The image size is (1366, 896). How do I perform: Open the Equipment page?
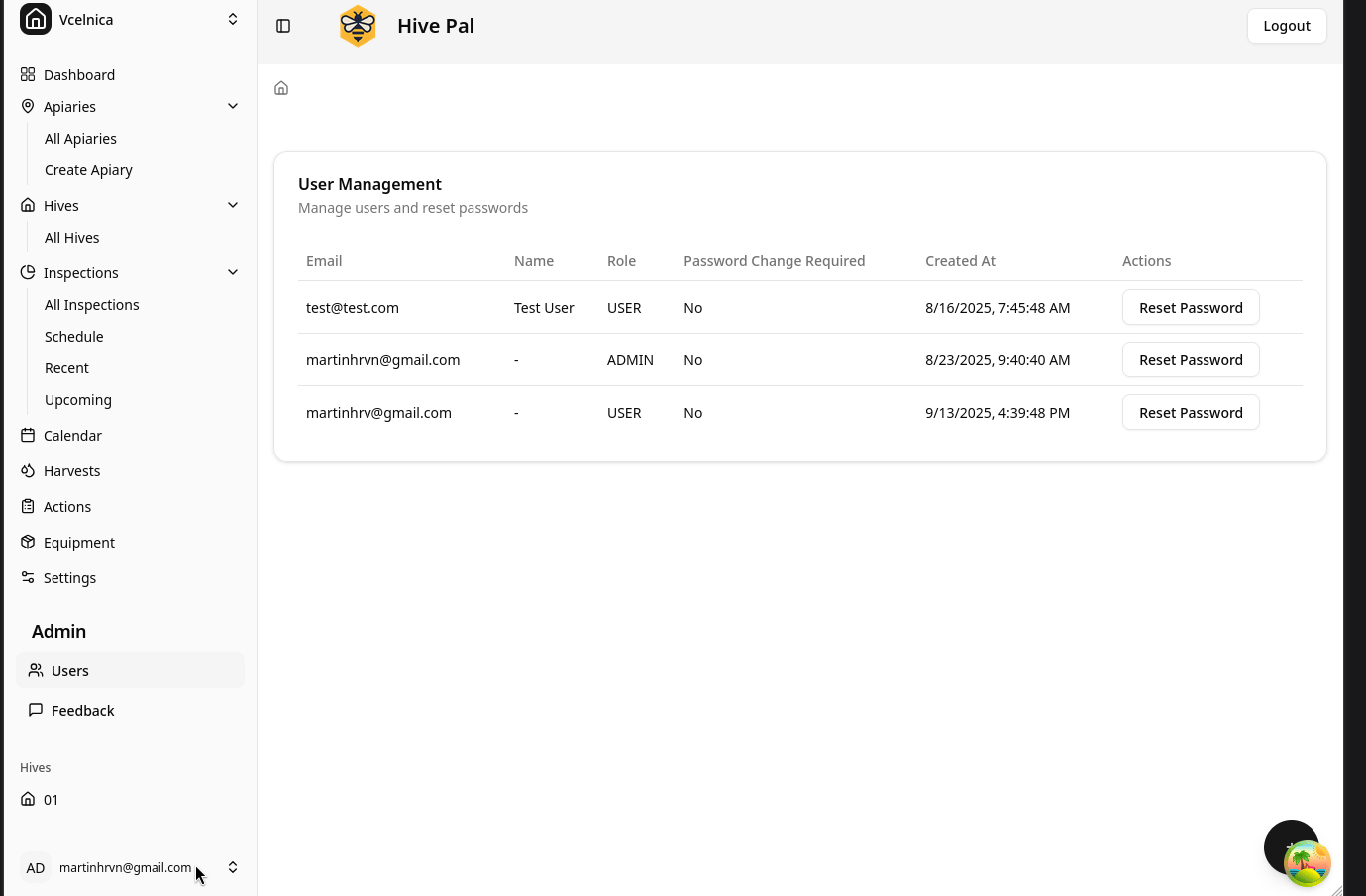click(78, 543)
